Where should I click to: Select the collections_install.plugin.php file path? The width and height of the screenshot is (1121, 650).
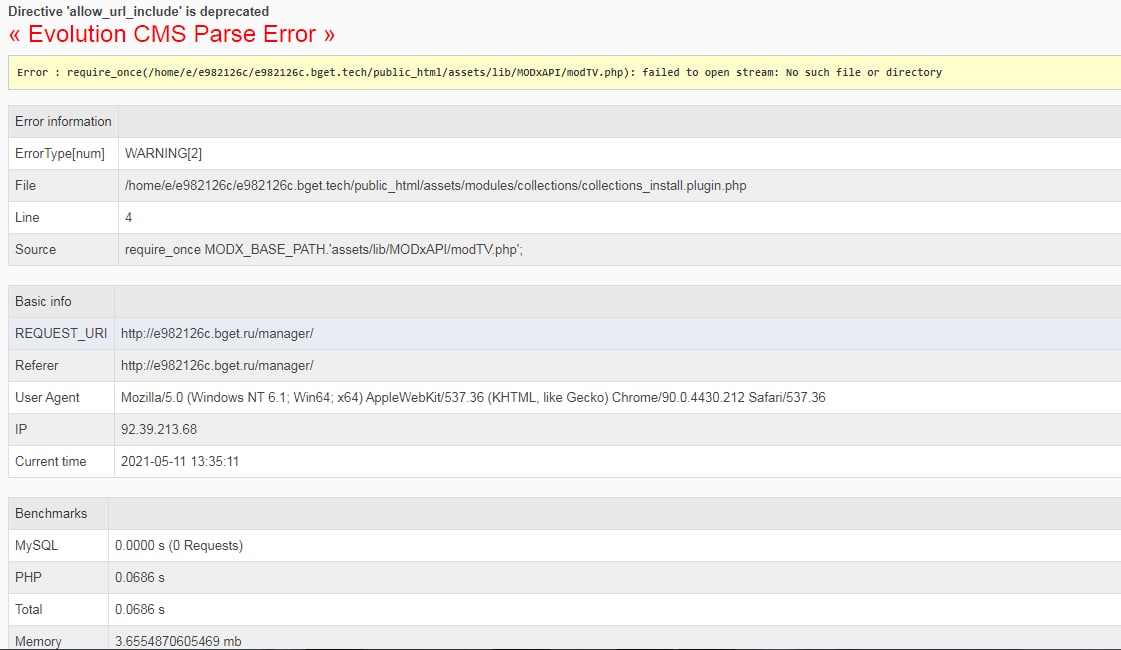pyautogui.click(x=435, y=186)
